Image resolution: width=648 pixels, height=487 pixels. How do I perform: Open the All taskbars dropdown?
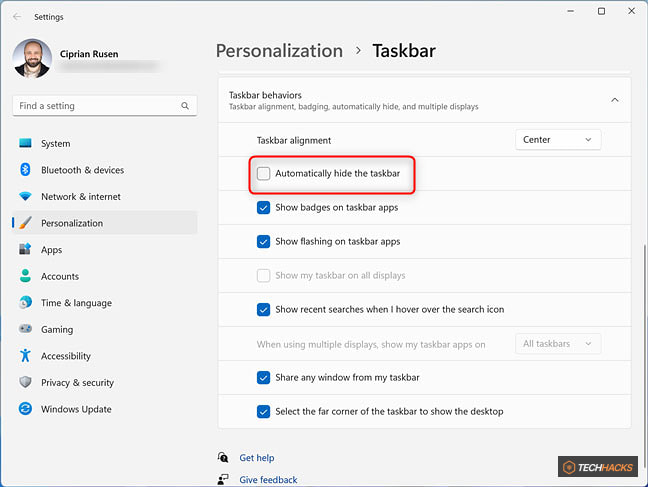pyautogui.click(x=558, y=344)
